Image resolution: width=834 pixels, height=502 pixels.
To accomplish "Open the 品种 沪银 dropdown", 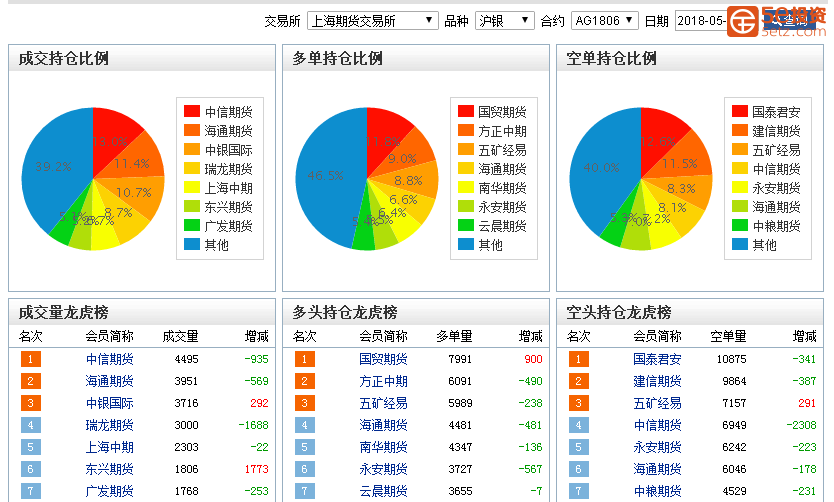I will click(x=504, y=21).
